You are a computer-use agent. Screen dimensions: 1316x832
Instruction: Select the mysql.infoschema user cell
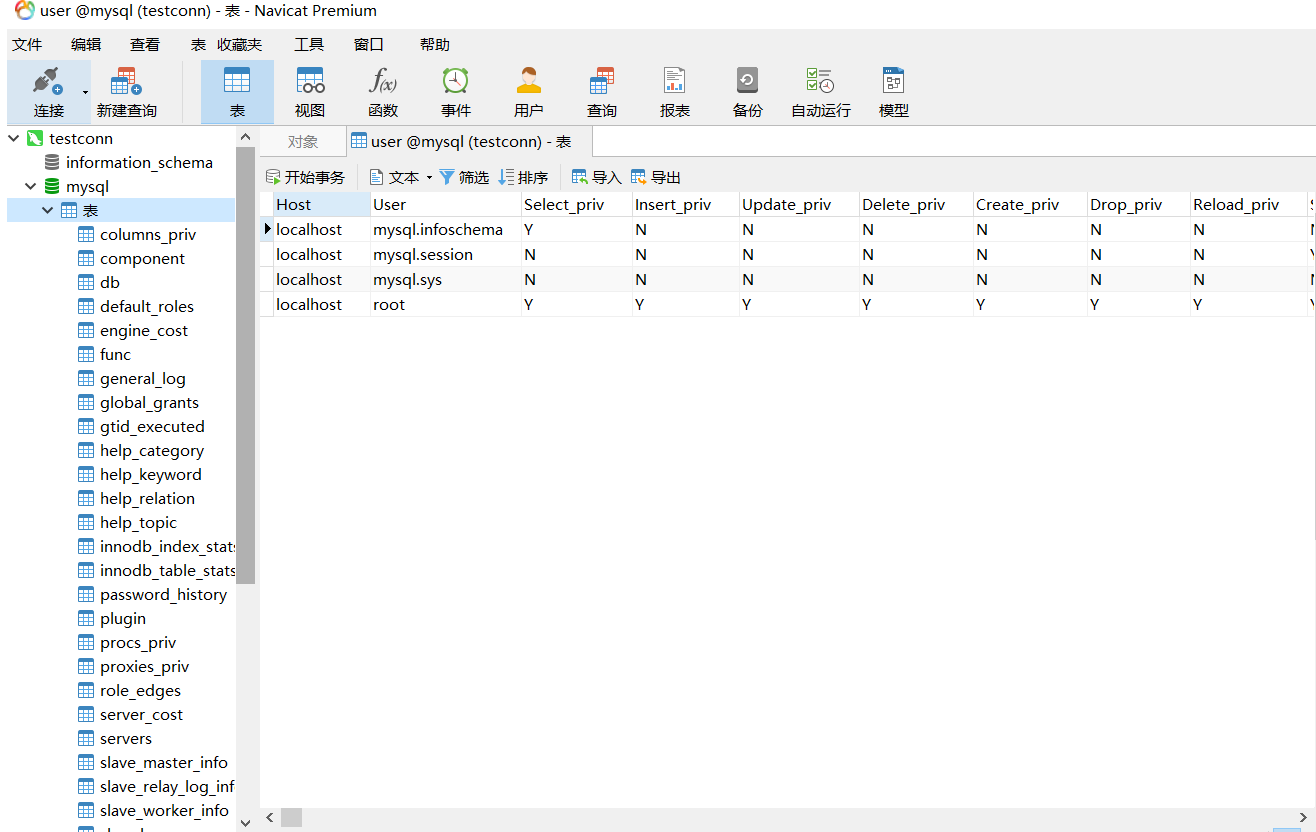pyautogui.click(x=446, y=229)
